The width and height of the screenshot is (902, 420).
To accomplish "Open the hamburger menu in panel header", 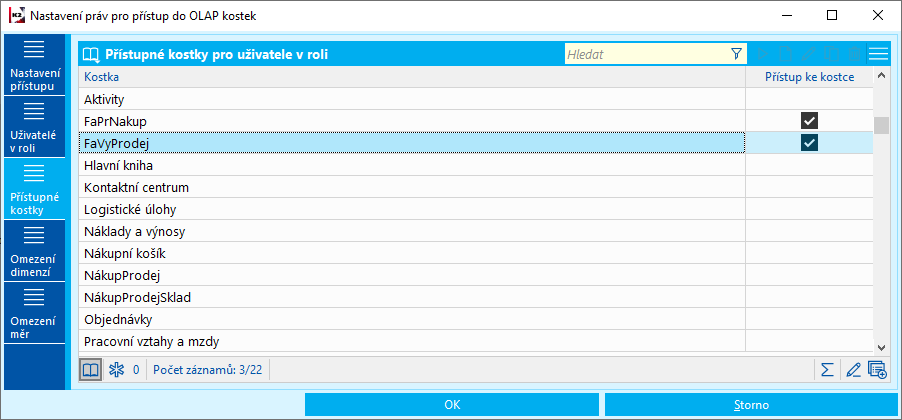I will pyautogui.click(x=878, y=55).
